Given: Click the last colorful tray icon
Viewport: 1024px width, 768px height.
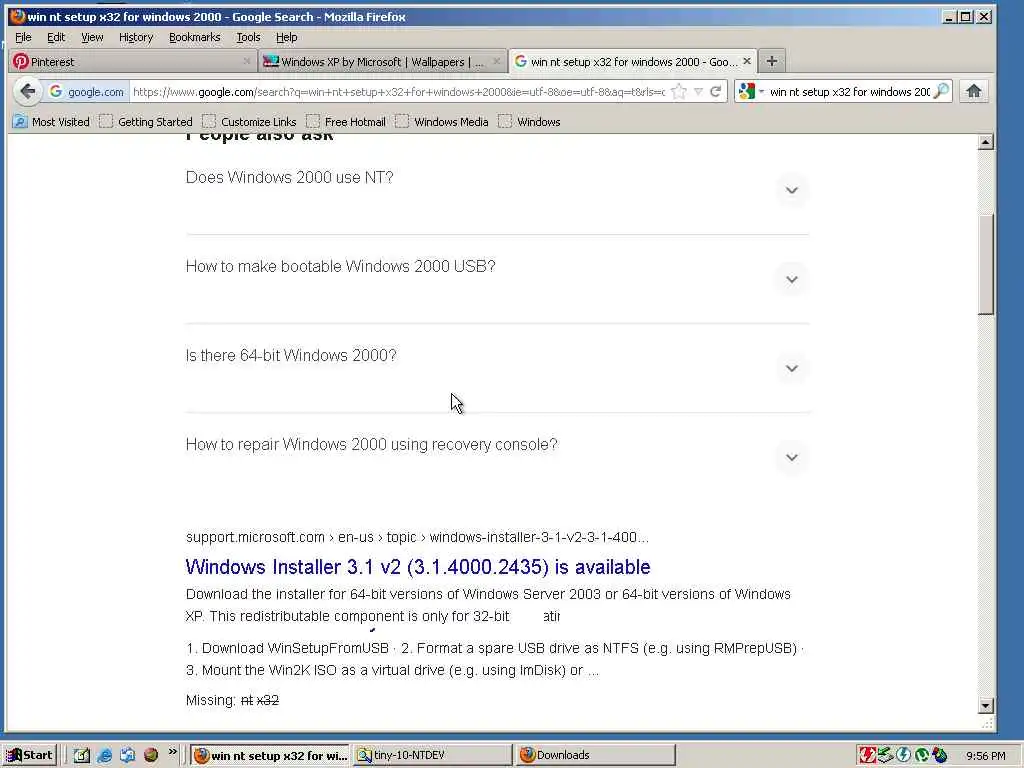Looking at the screenshot, I should (x=940, y=755).
